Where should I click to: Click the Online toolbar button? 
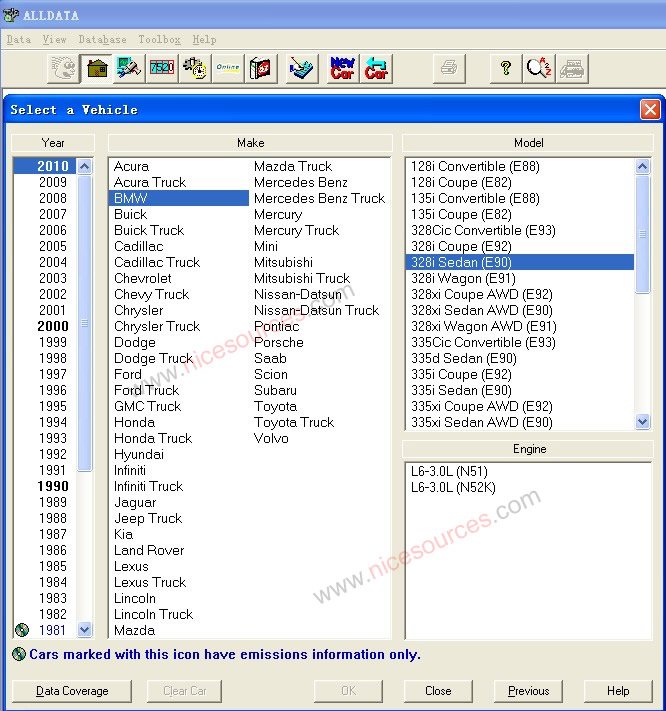(228, 68)
